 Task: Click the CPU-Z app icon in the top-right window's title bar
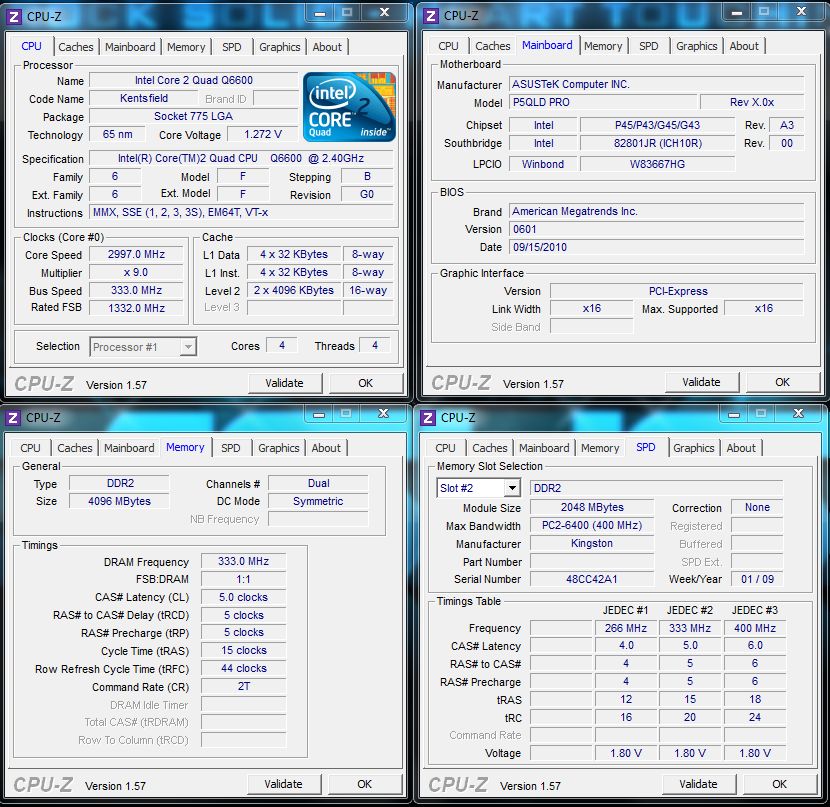point(431,16)
